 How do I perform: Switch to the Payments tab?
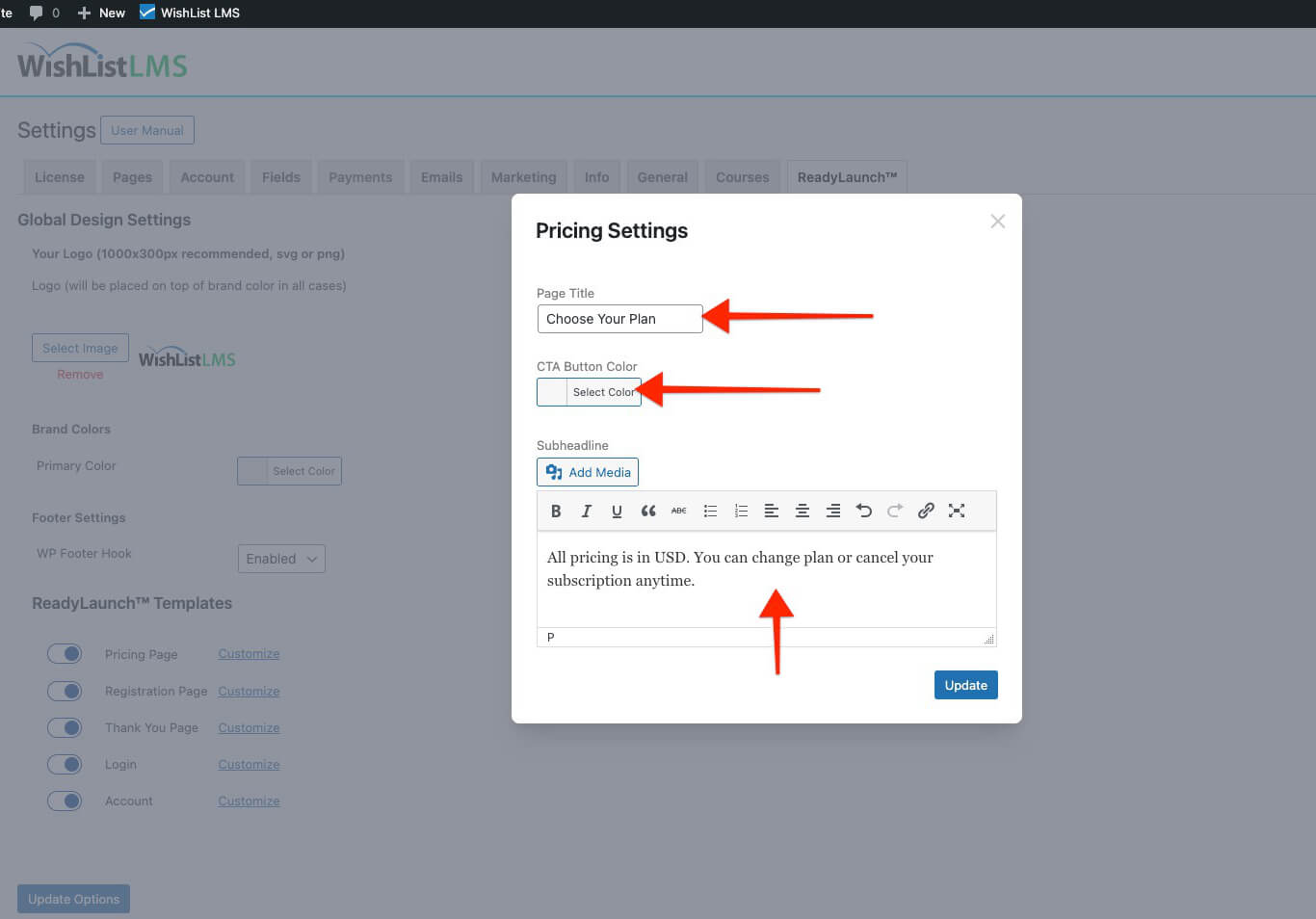click(x=360, y=176)
